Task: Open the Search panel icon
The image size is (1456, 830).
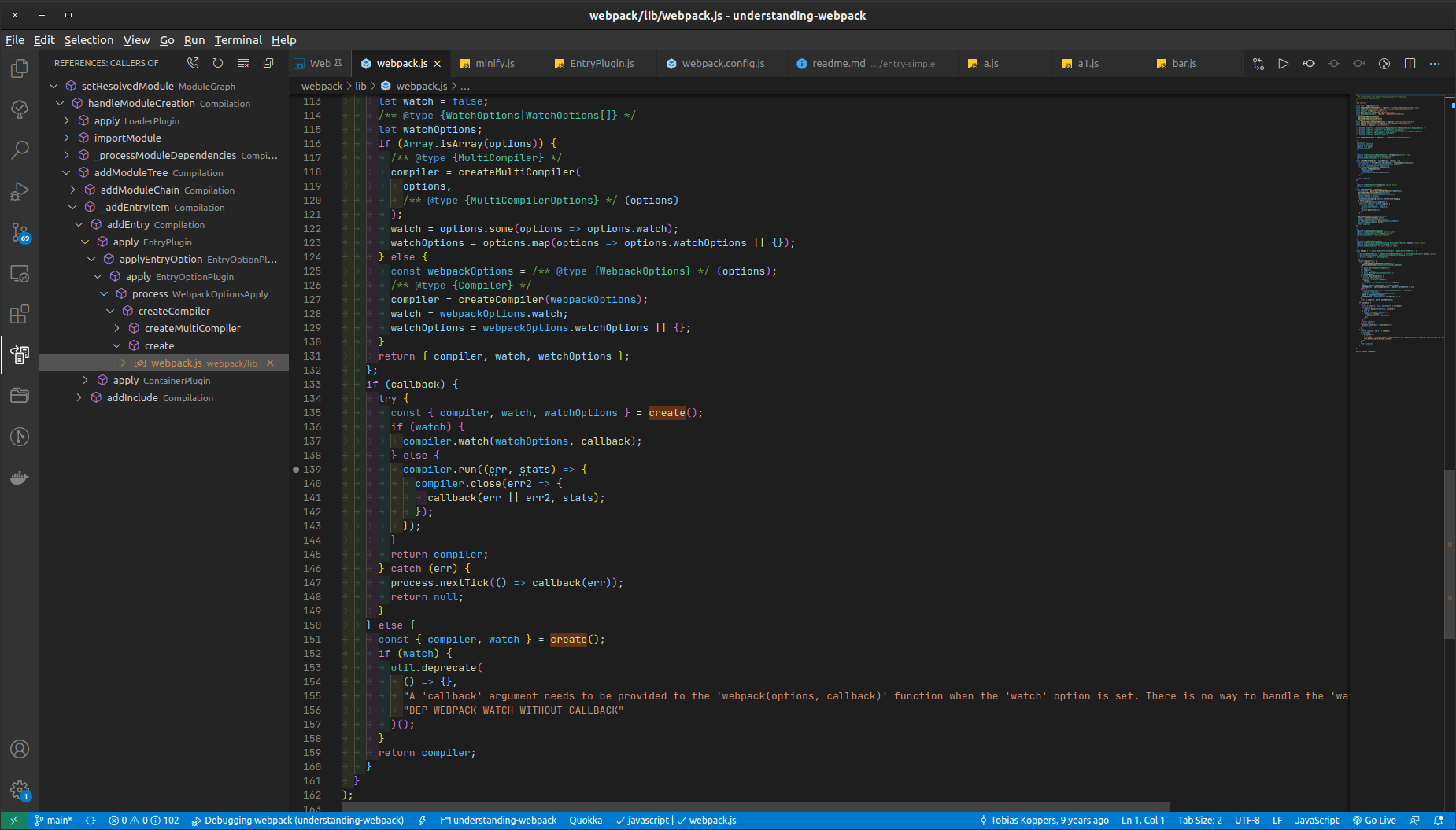Action: (x=19, y=149)
